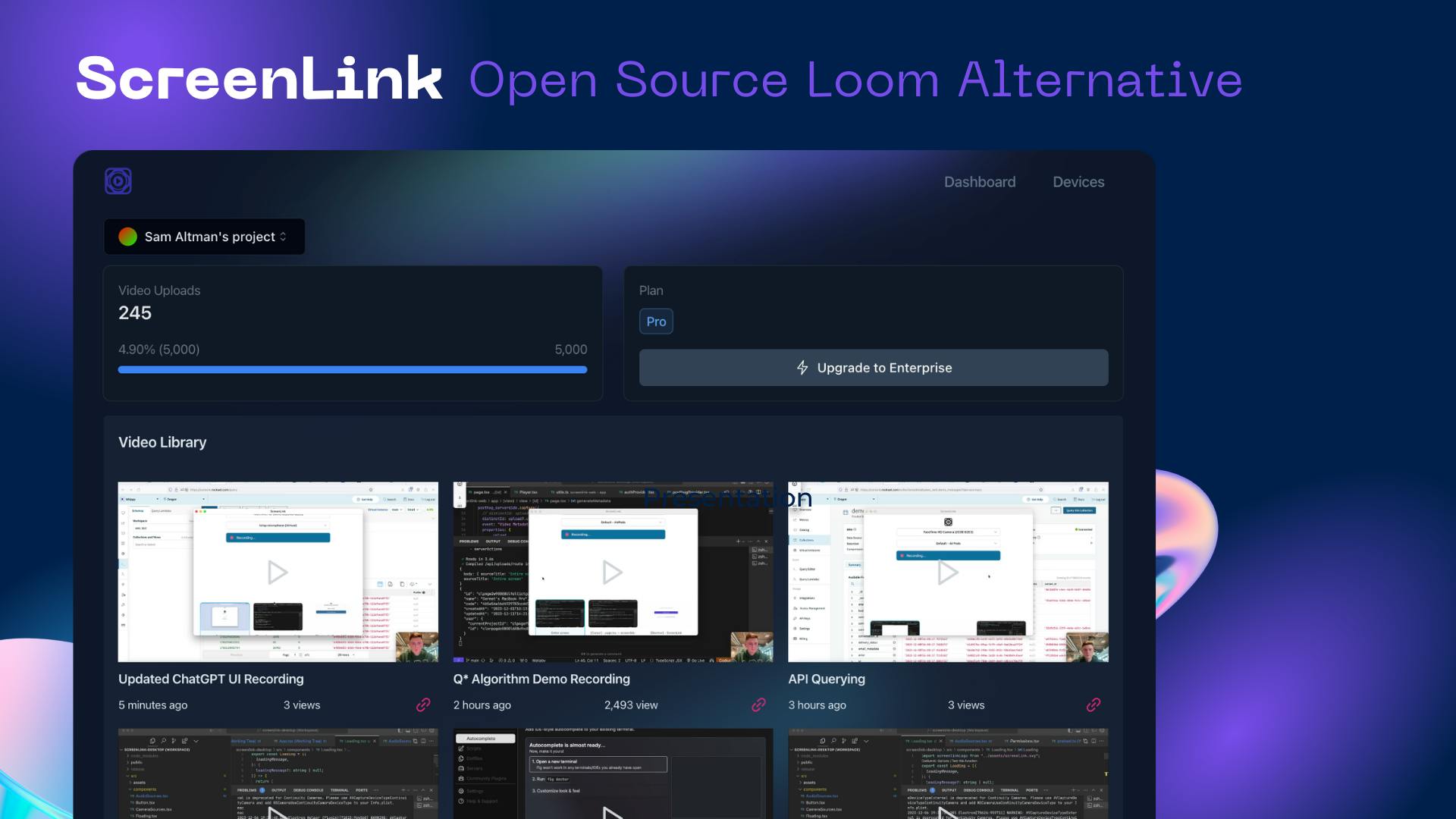Viewport: 1456px width, 819px height.
Task: Open Sam Altman's project switcher dropdown
Action: pyautogui.click(x=205, y=237)
